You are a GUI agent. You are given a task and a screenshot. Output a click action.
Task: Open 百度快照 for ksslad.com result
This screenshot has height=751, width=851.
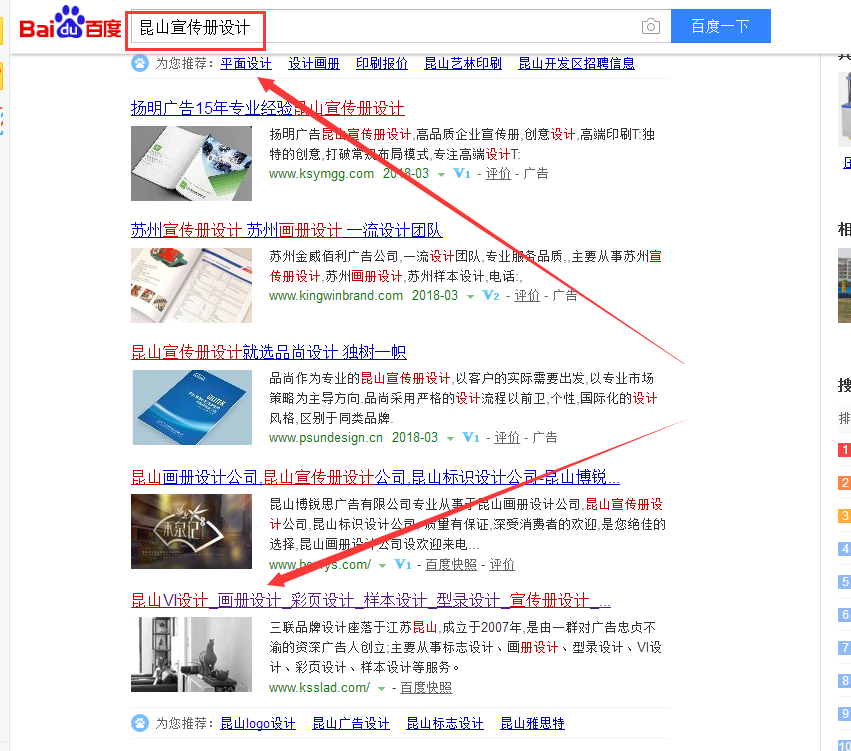tap(426, 688)
